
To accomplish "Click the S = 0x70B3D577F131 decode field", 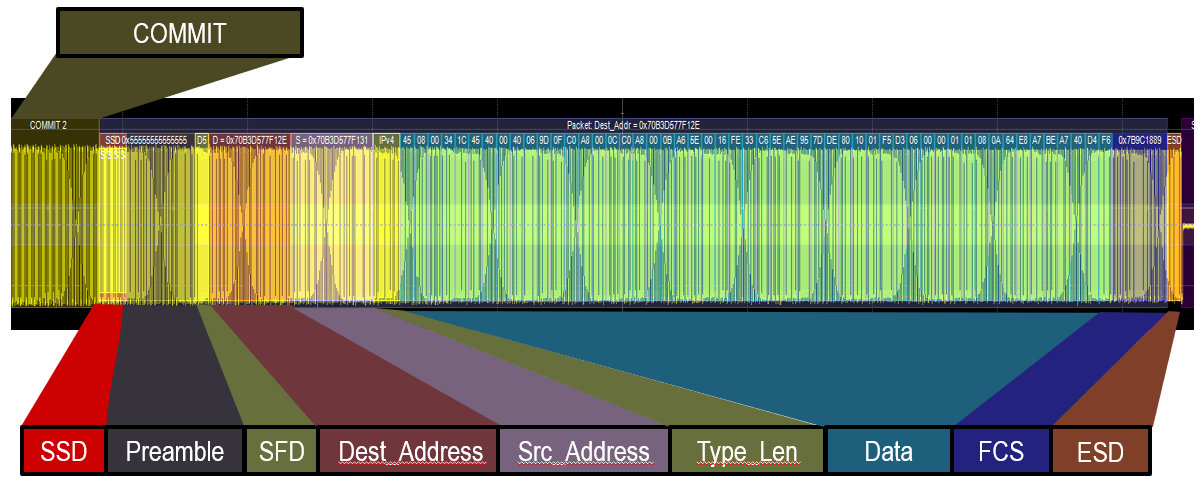I will click(x=332, y=140).
